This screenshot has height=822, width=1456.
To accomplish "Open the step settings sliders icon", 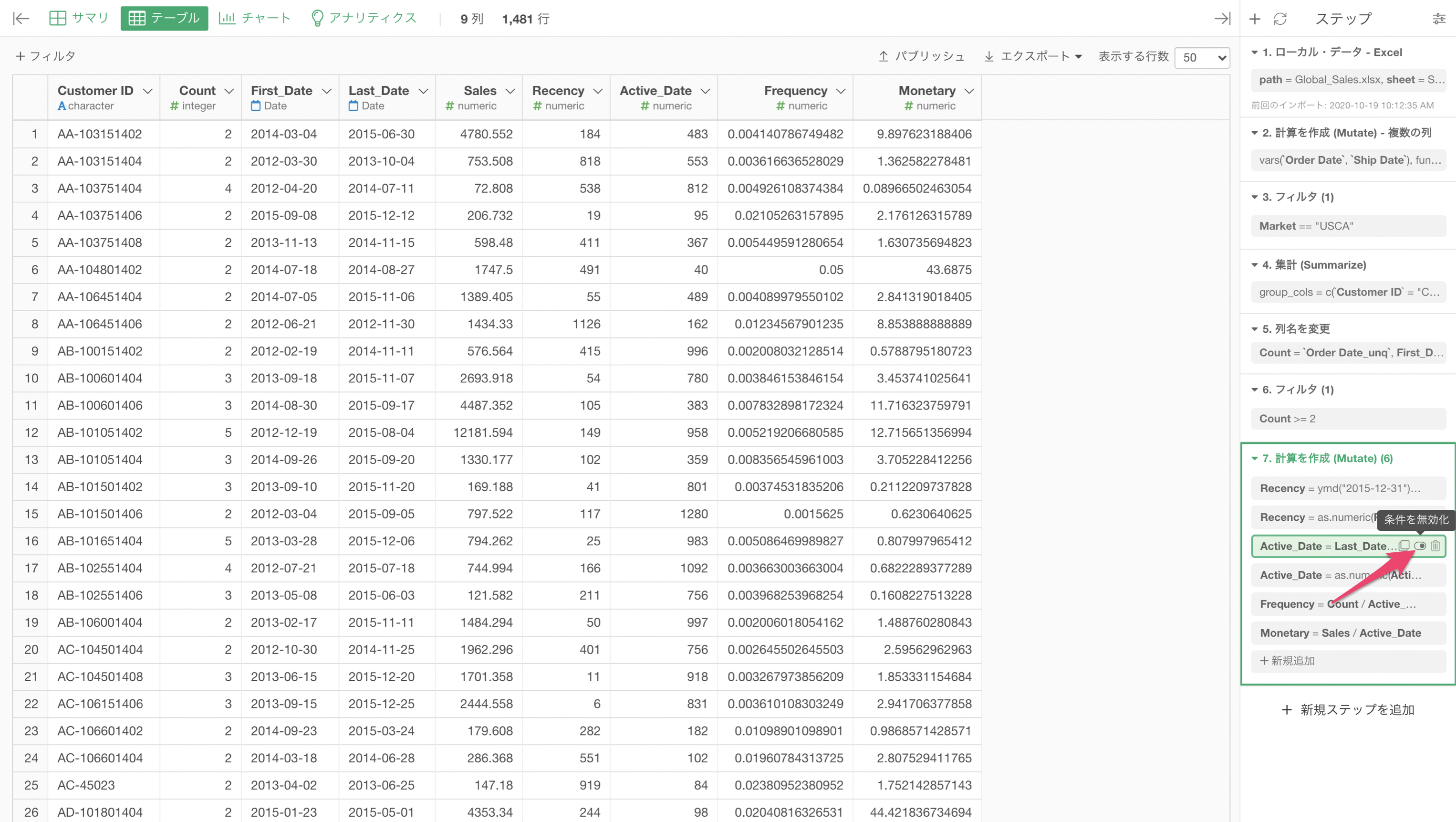I will (1439, 19).
